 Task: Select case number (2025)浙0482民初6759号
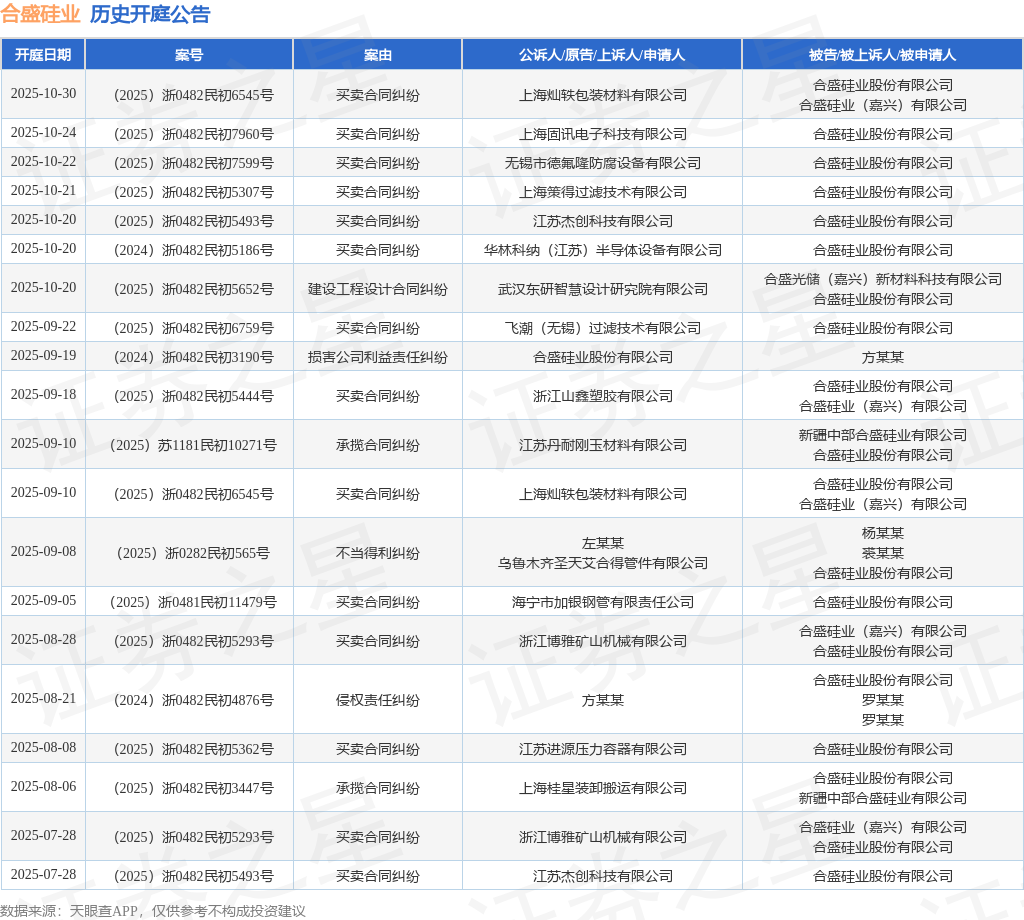193,328
